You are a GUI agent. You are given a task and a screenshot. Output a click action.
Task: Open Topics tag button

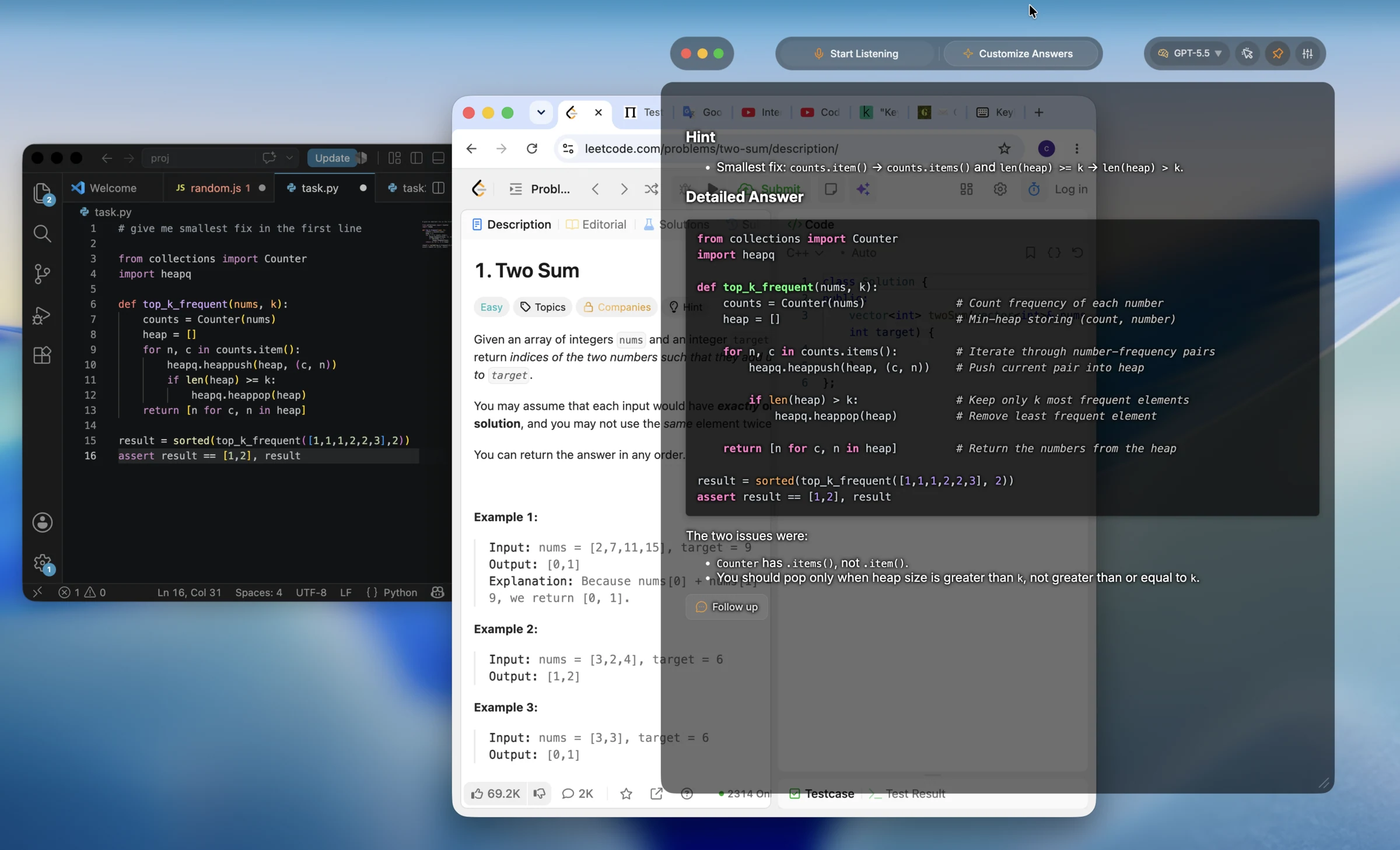pos(542,307)
